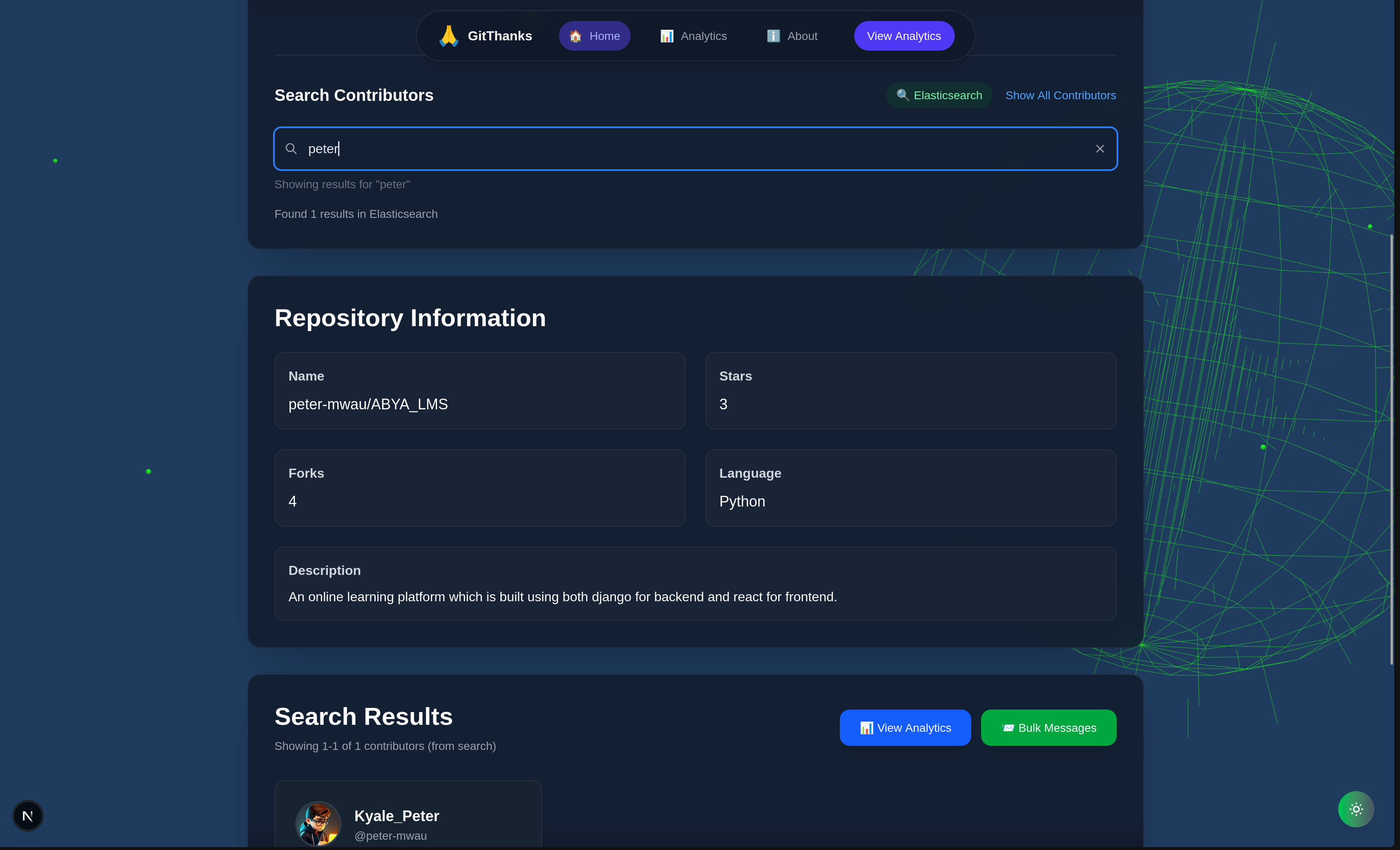
Task: Open Bulk Messages with the green button
Action: 1048,728
